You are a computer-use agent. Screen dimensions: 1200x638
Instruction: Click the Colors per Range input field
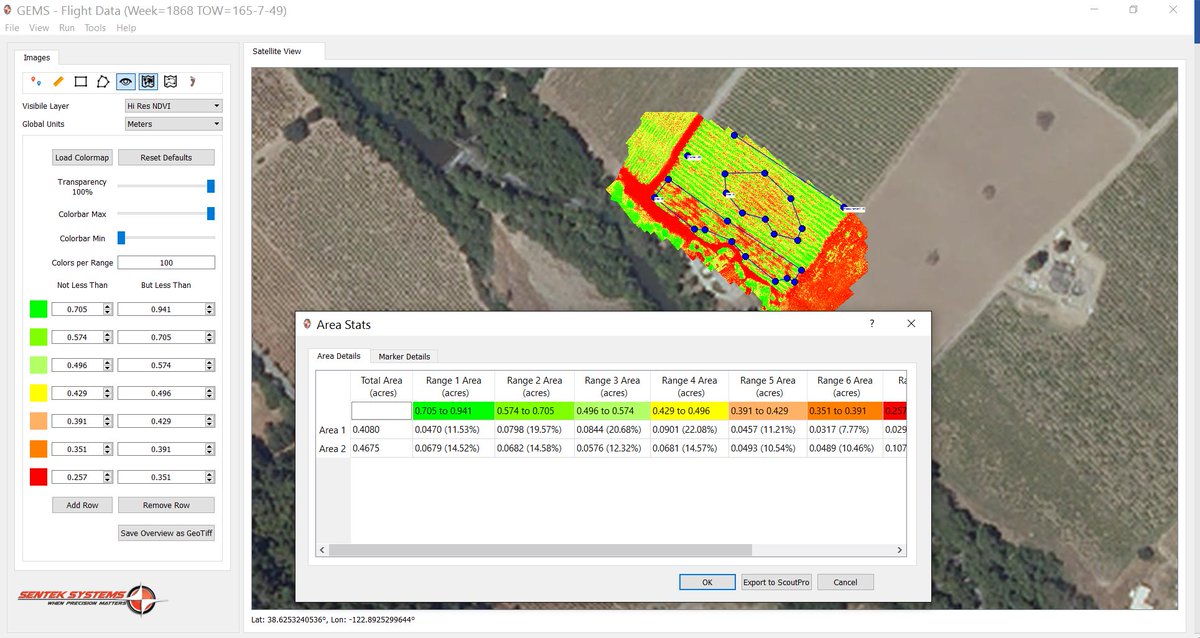tap(166, 261)
